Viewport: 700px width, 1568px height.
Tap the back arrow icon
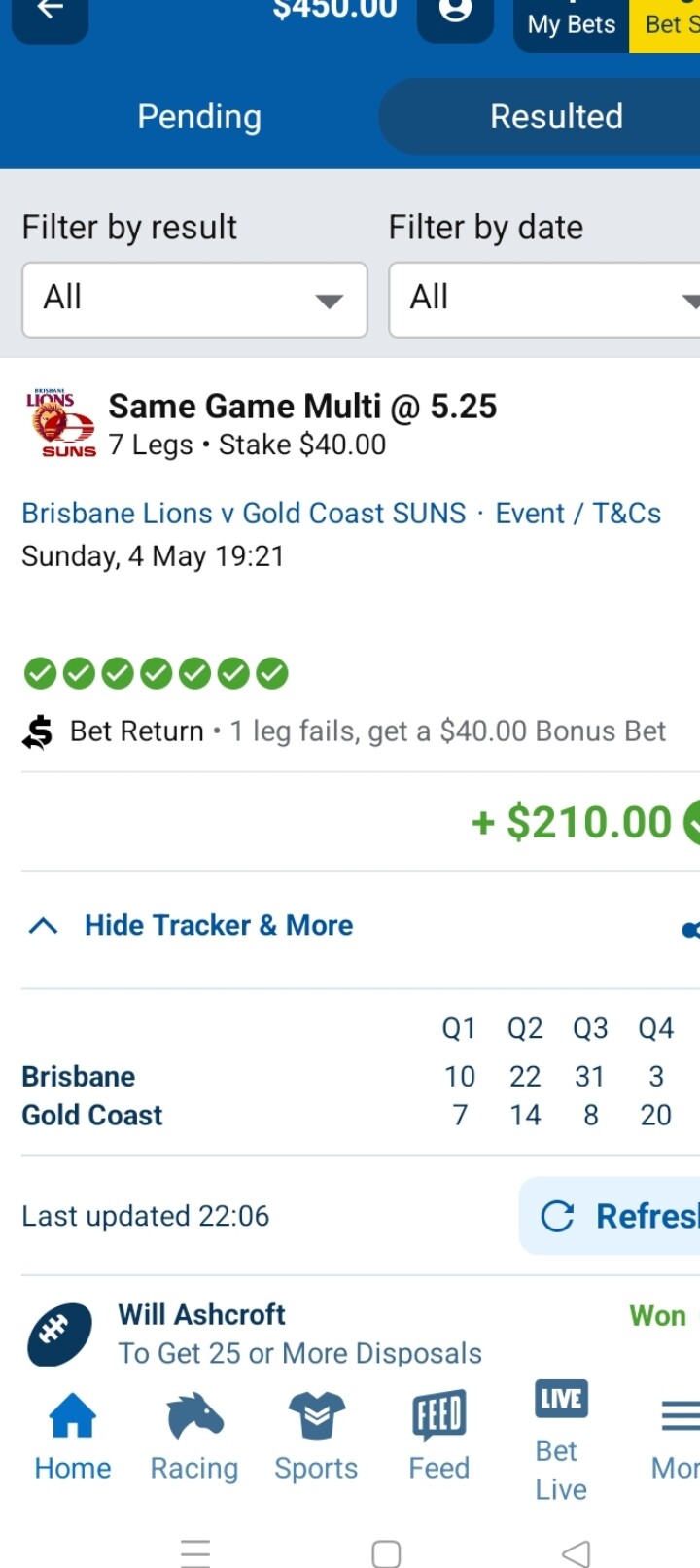pos(50,12)
